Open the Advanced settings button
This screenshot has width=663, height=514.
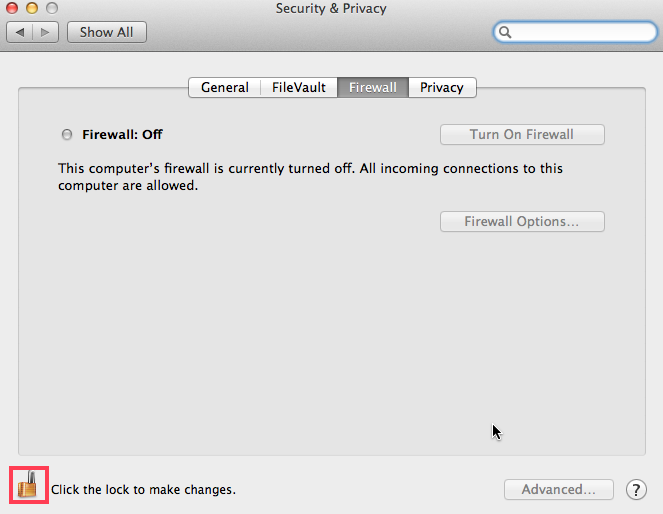[559, 489]
